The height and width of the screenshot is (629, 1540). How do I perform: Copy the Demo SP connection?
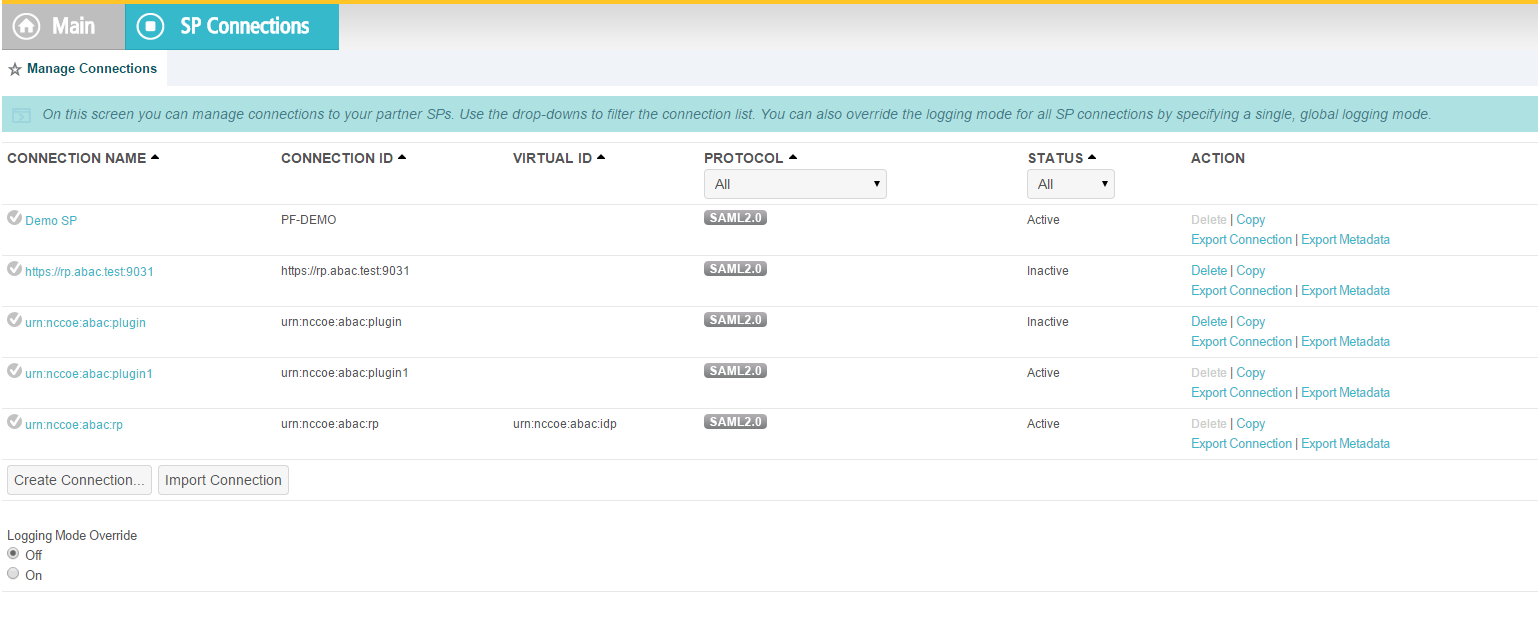(x=1251, y=220)
